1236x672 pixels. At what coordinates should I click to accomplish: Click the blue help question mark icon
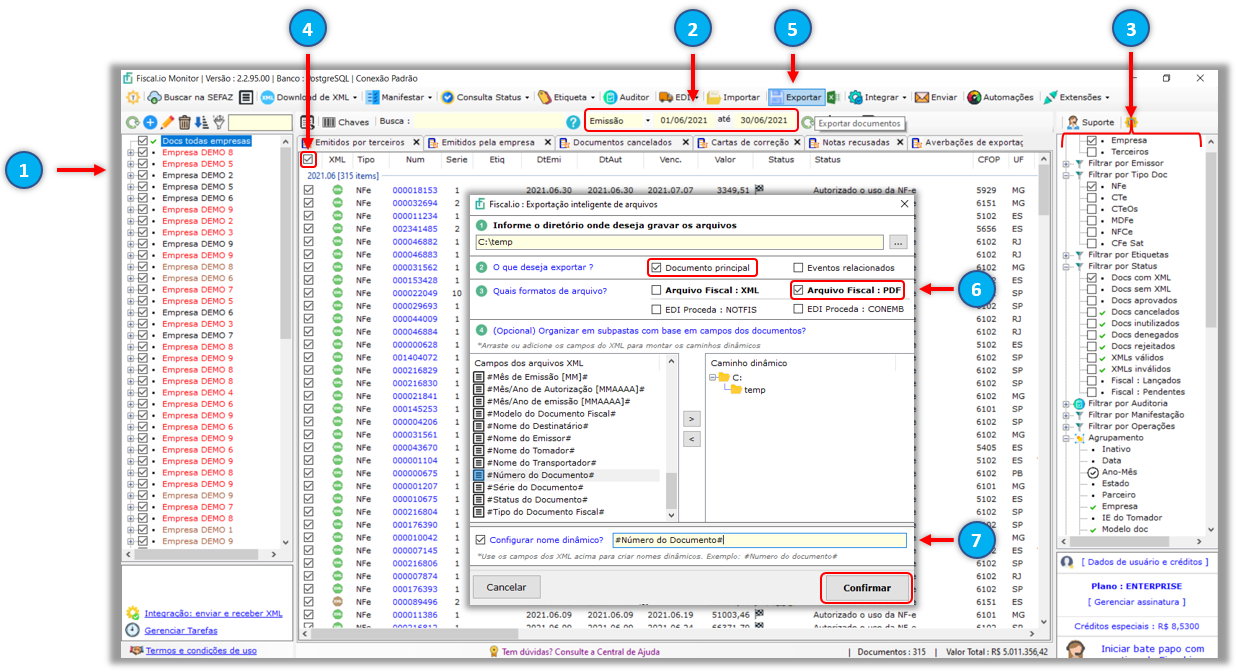pyautogui.click(x=573, y=122)
